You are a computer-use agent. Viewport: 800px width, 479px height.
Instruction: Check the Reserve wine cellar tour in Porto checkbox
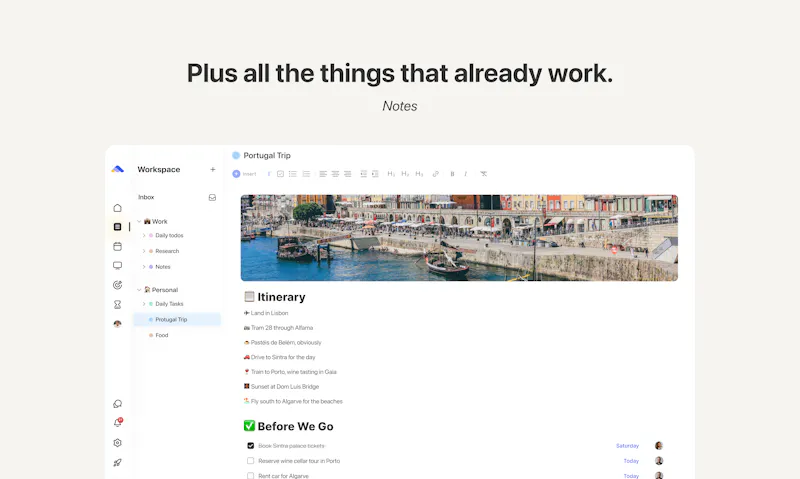[251, 461]
